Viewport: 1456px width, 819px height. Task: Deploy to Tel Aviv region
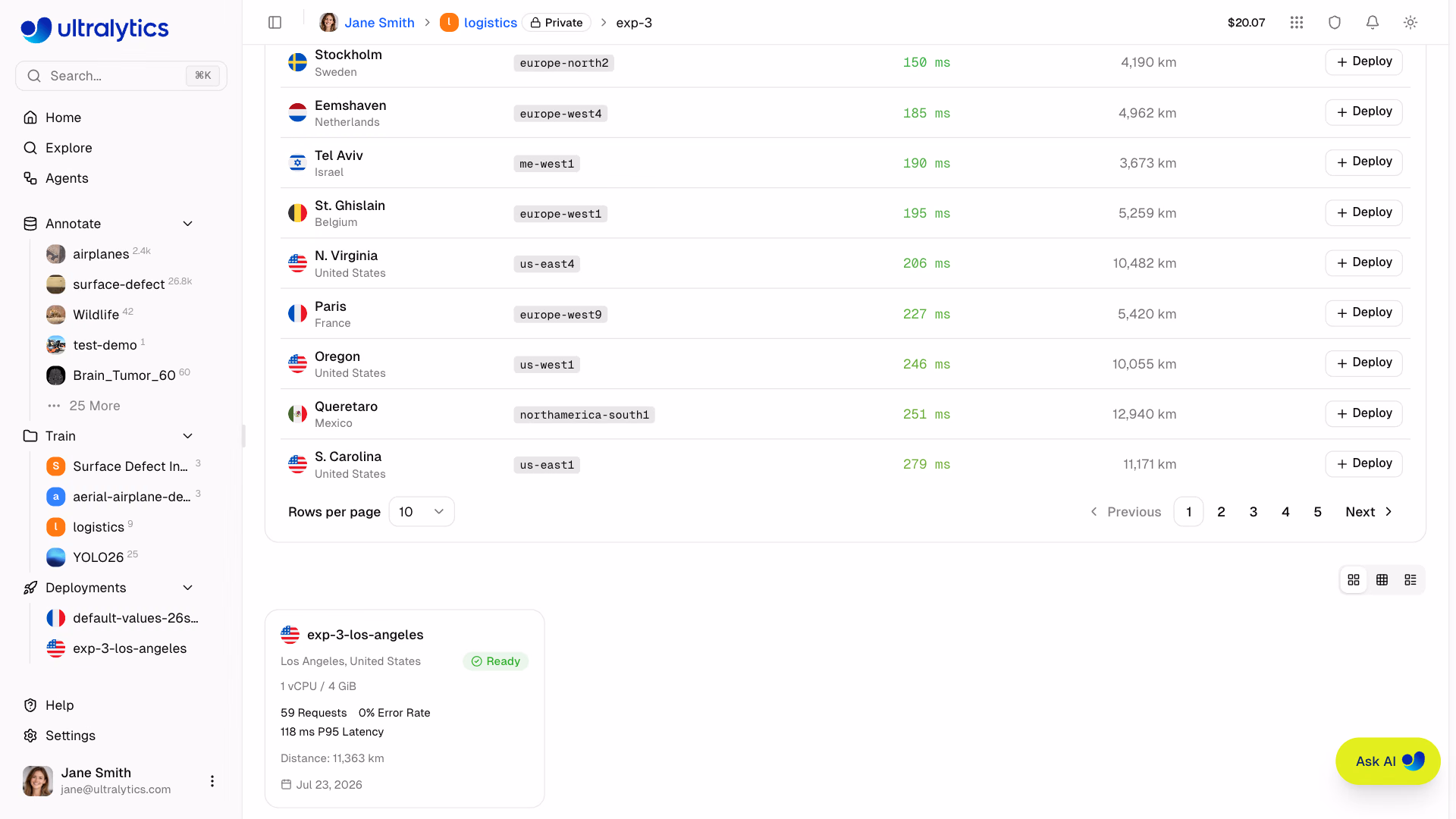point(1363,162)
